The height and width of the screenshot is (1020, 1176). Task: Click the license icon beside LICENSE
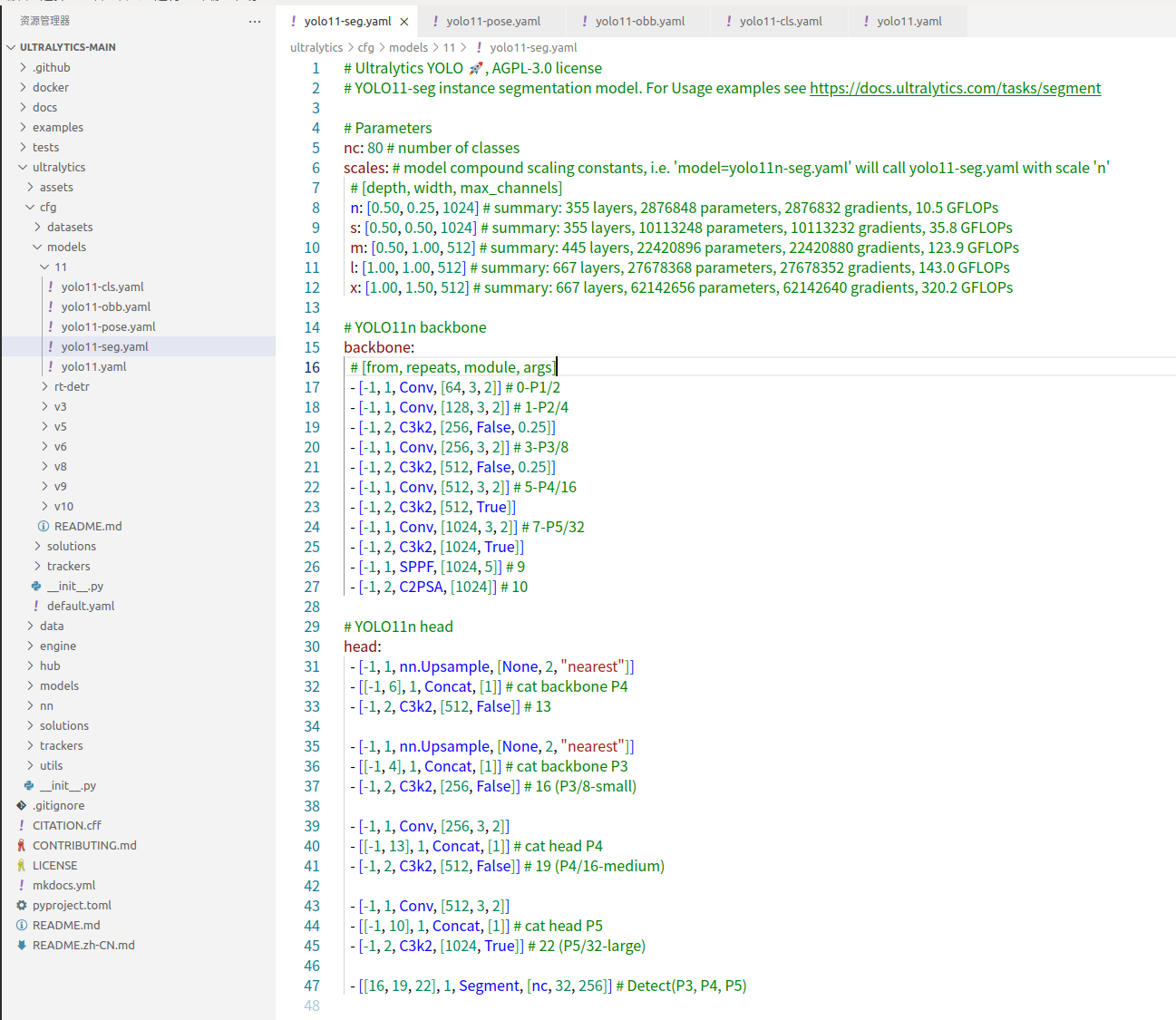click(x=22, y=865)
